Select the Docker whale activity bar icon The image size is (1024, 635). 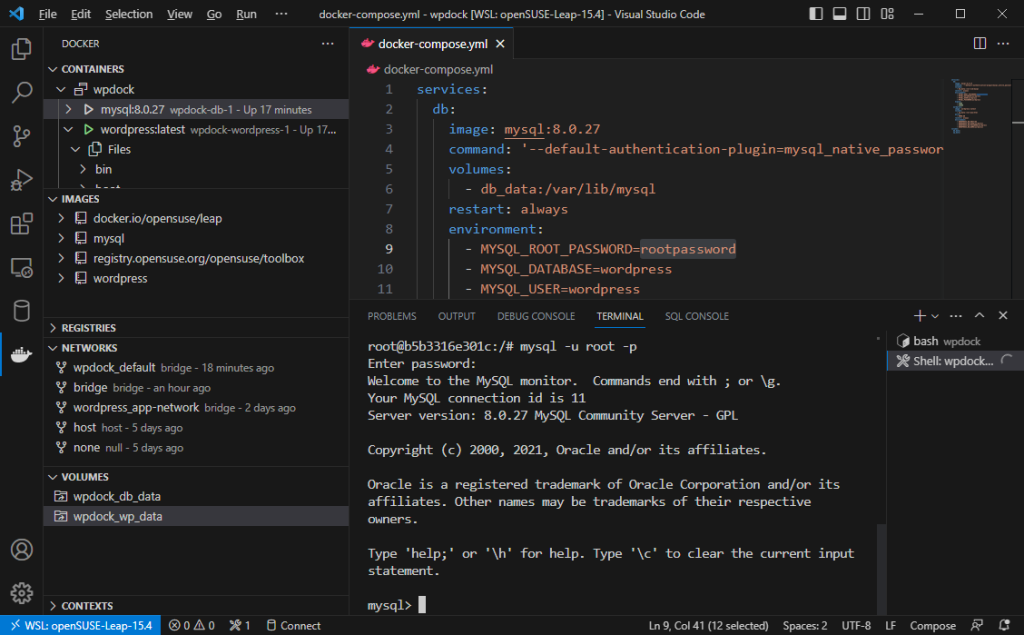pyautogui.click(x=22, y=354)
